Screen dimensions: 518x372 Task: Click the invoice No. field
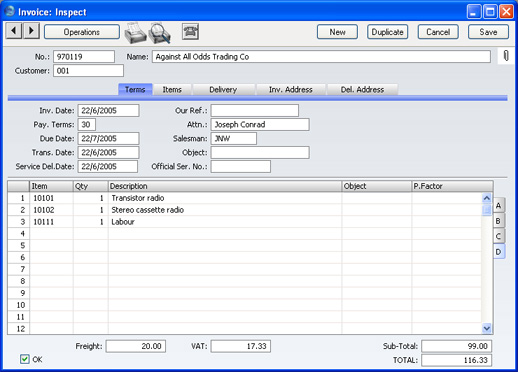[x=84, y=57]
